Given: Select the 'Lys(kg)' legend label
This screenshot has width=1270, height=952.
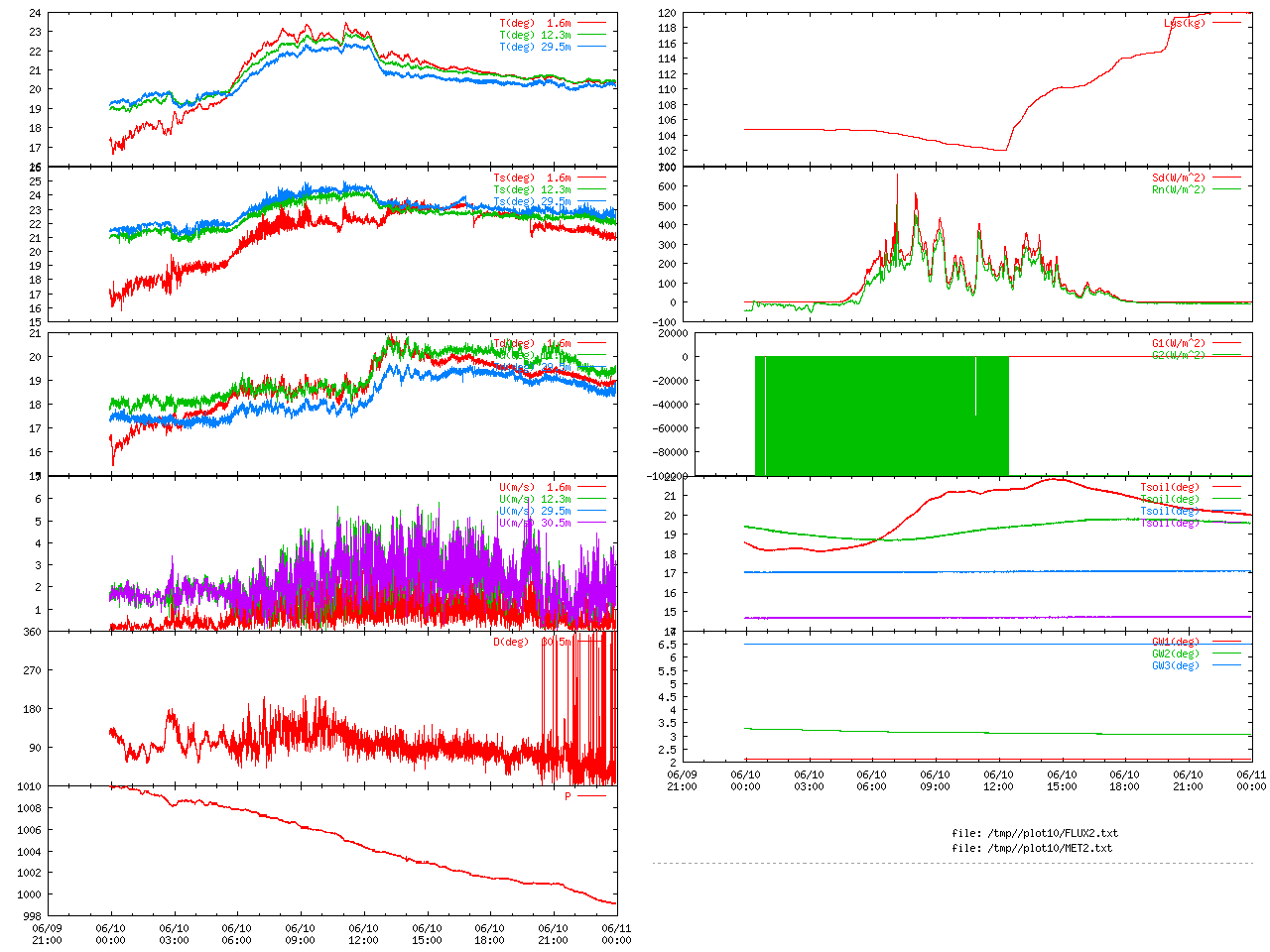Looking at the screenshot, I should click(x=1185, y=23).
